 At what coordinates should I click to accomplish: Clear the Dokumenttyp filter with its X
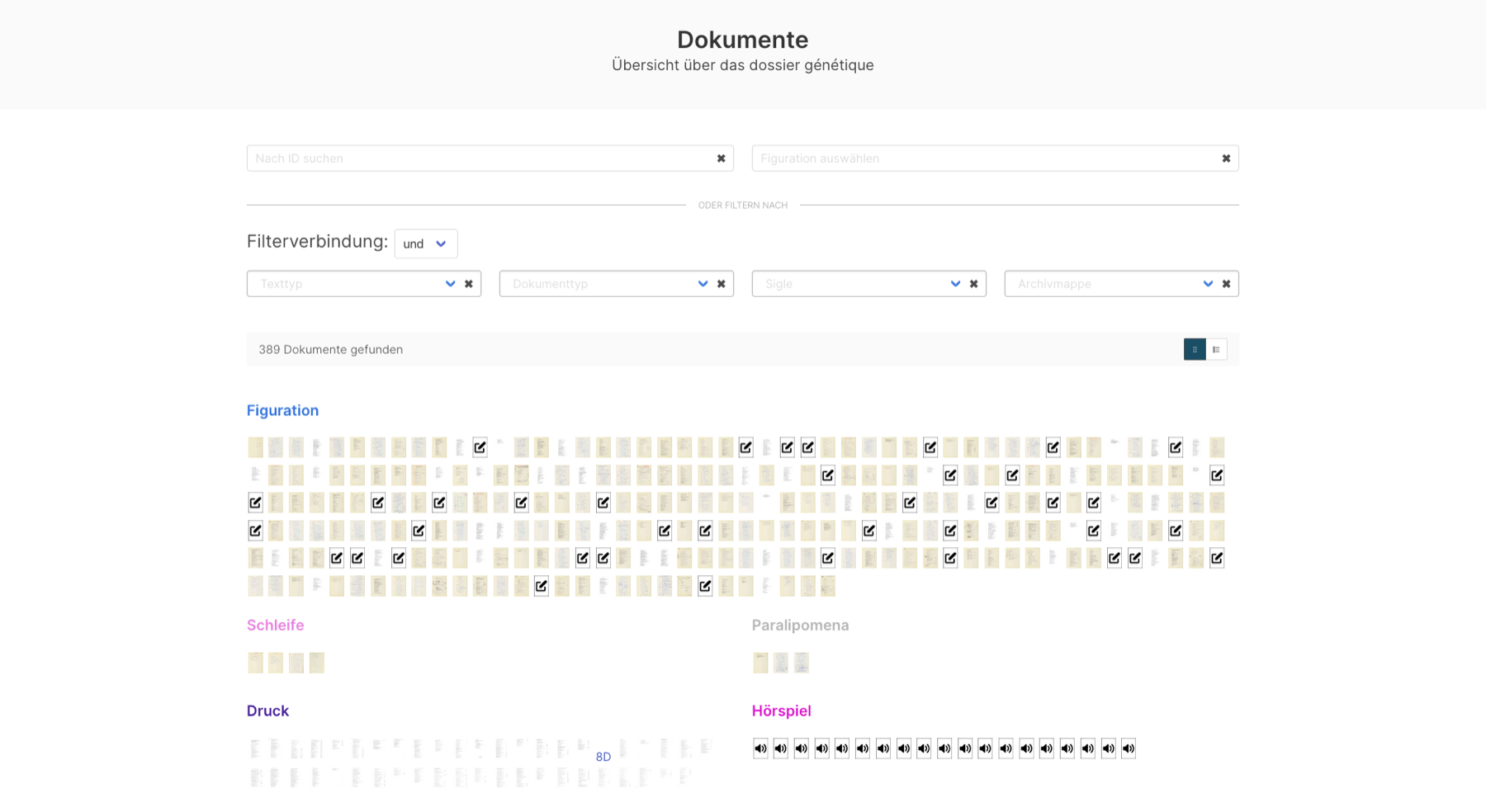point(722,284)
